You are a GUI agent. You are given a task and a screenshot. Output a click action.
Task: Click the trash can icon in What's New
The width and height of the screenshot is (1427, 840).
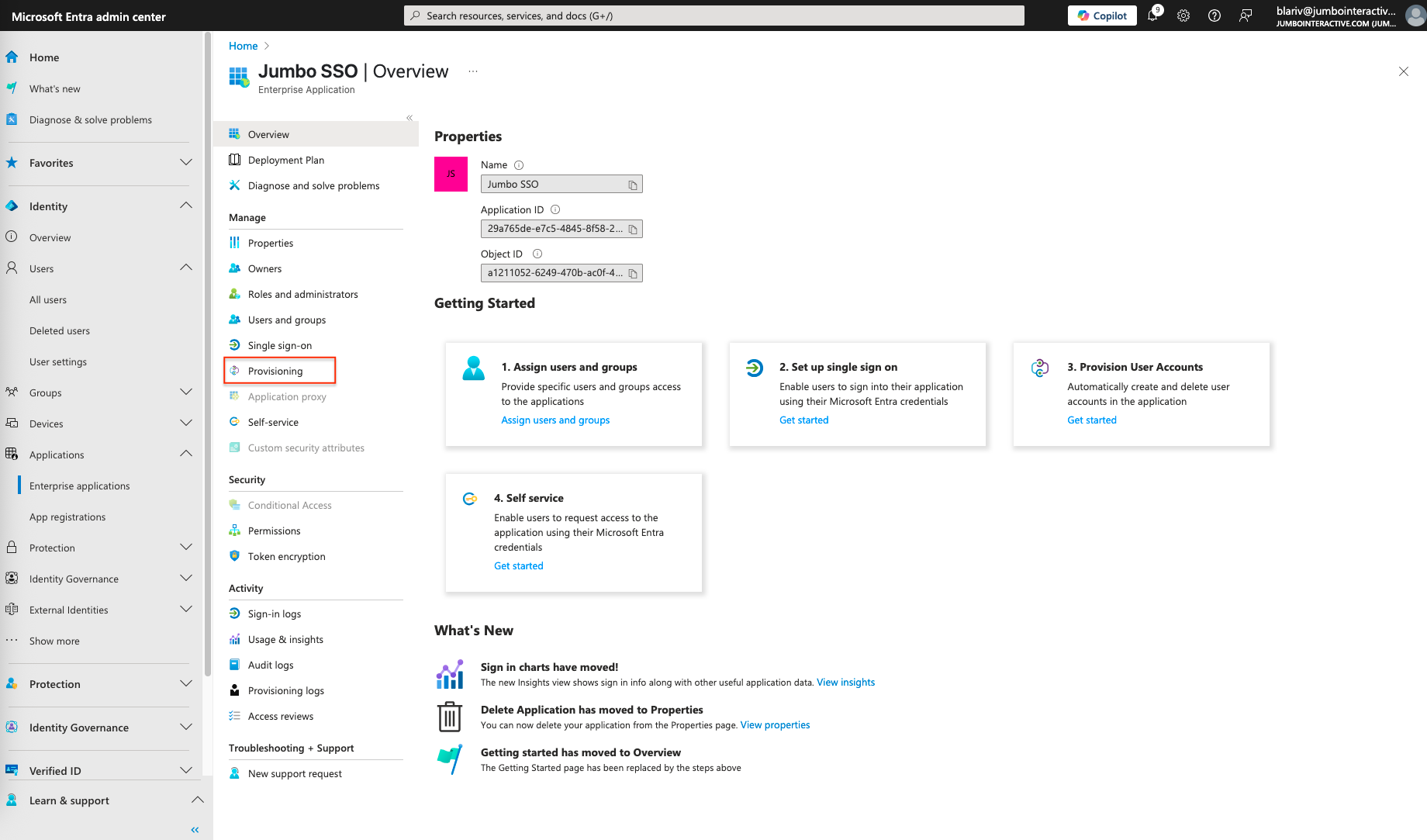[450, 717]
